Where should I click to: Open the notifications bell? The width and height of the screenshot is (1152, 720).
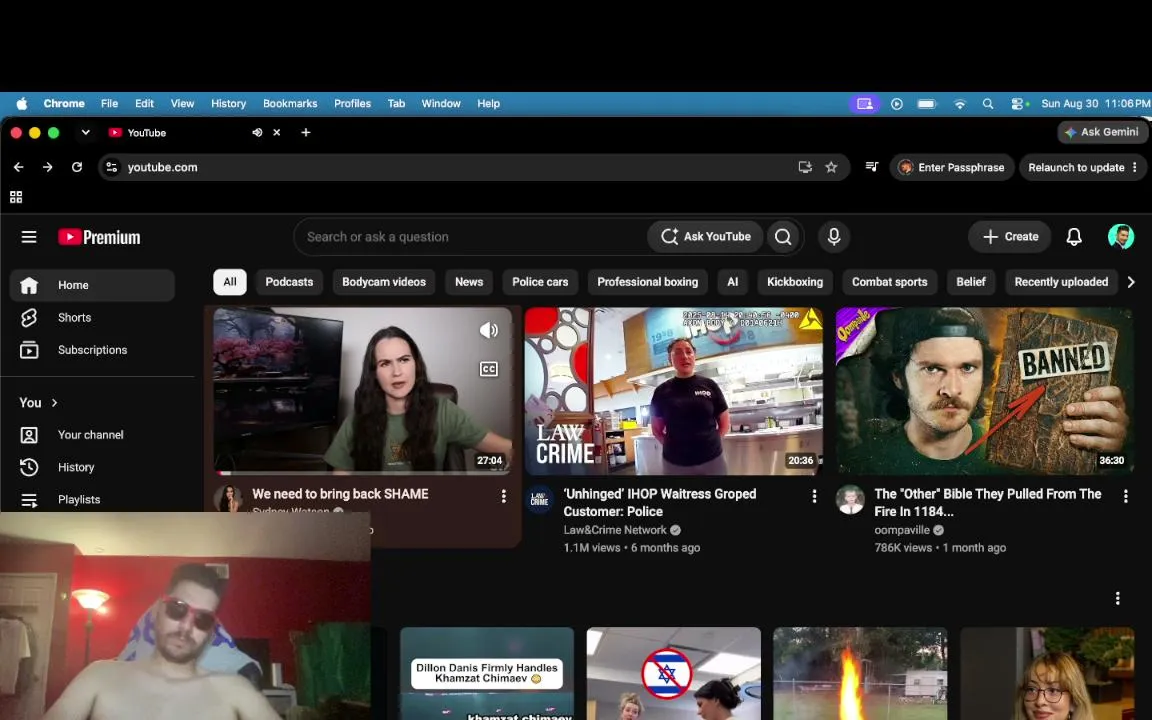click(x=1073, y=237)
